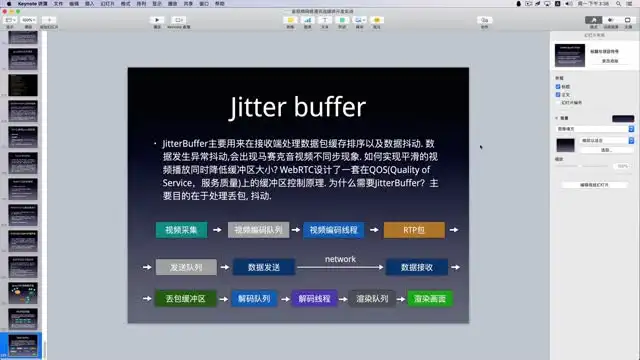Select the currently highlighted last slide thumbnail
The height and width of the screenshot is (360, 640).
[23, 345]
